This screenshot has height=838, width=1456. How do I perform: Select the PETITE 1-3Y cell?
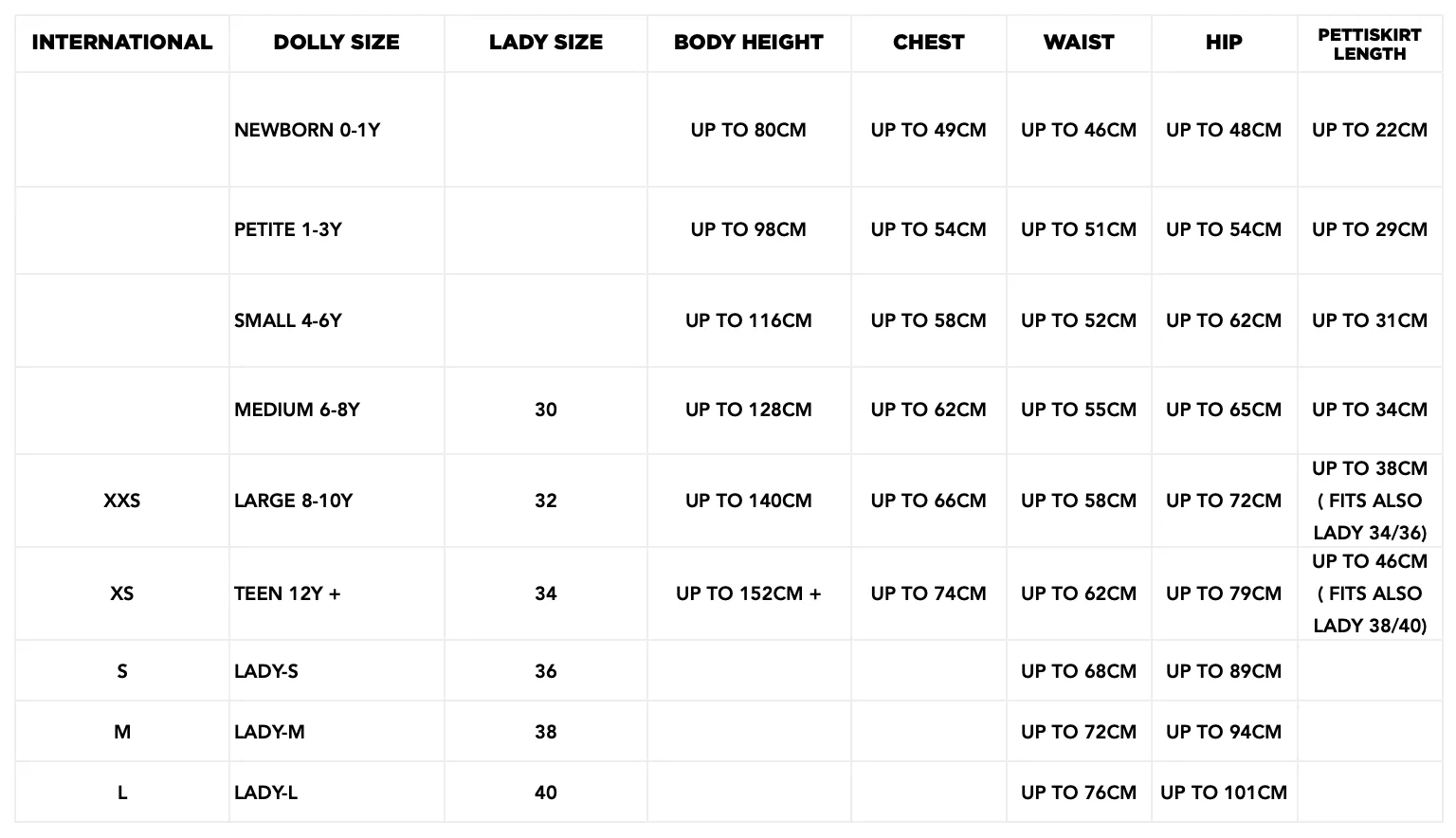[288, 229]
